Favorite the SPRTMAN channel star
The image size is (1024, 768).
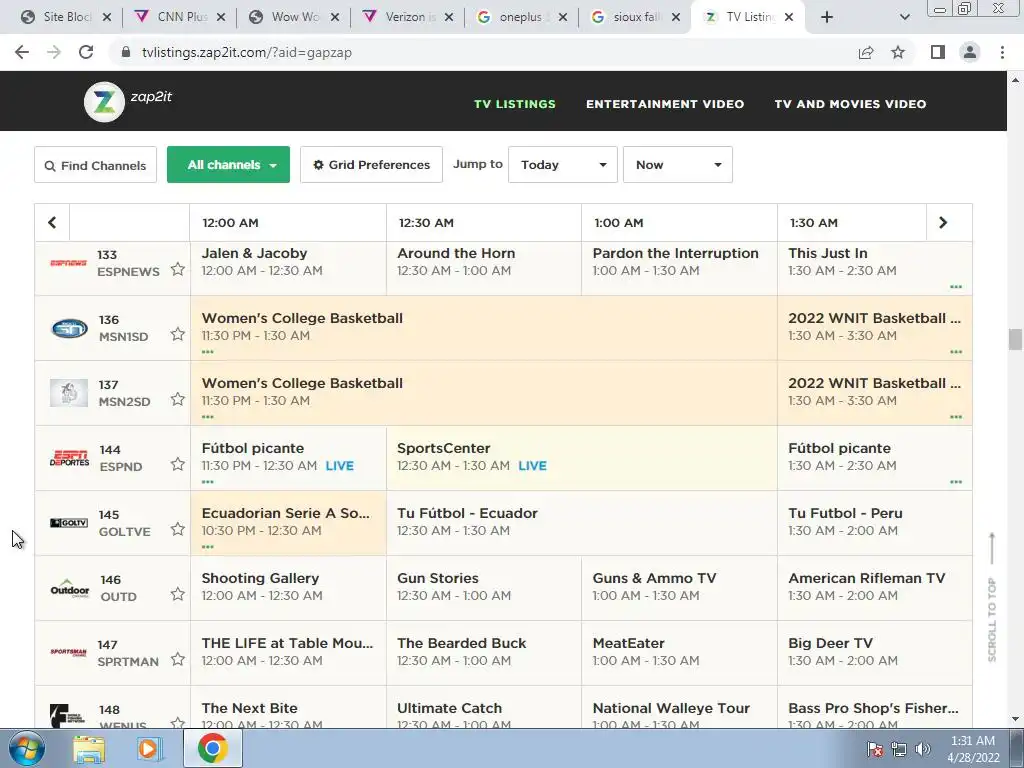pos(178,659)
